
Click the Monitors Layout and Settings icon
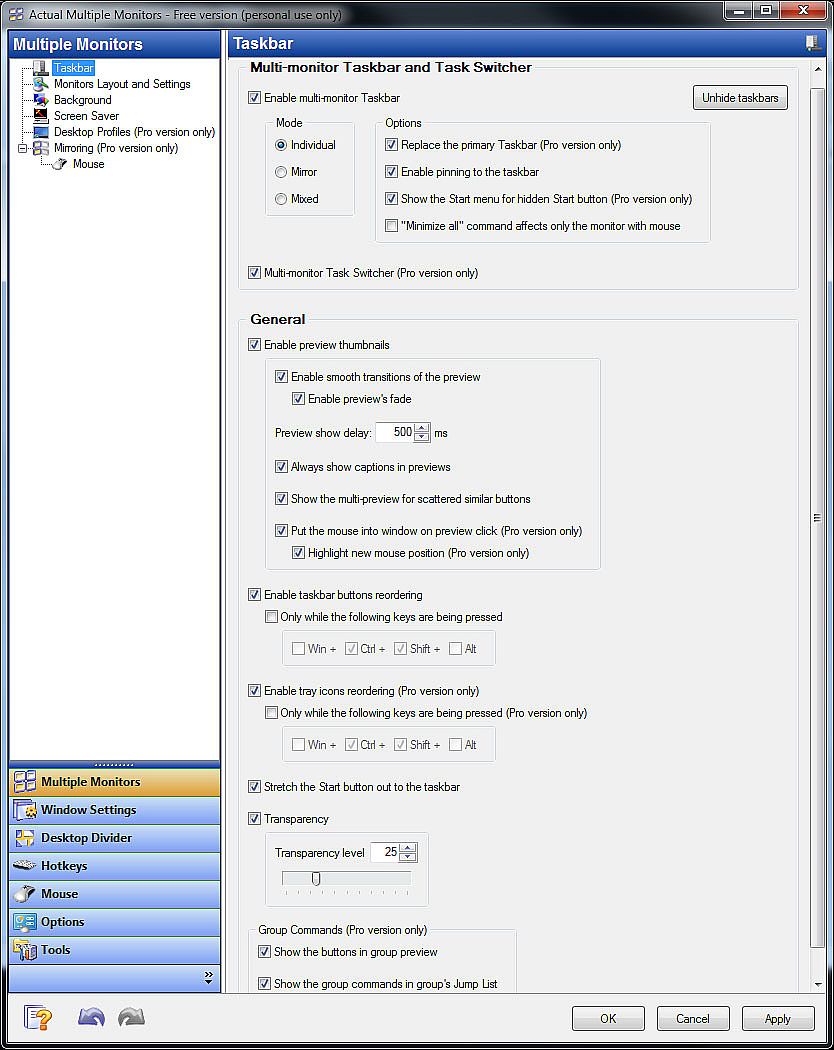[41, 84]
